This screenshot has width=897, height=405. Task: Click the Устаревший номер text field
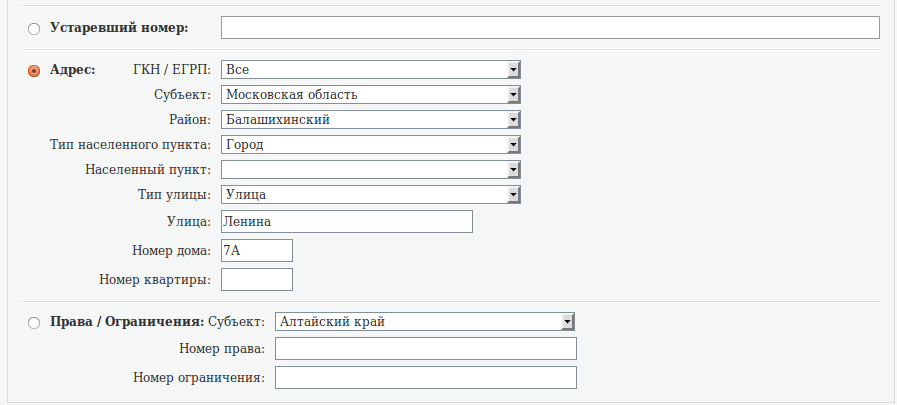tap(549, 28)
